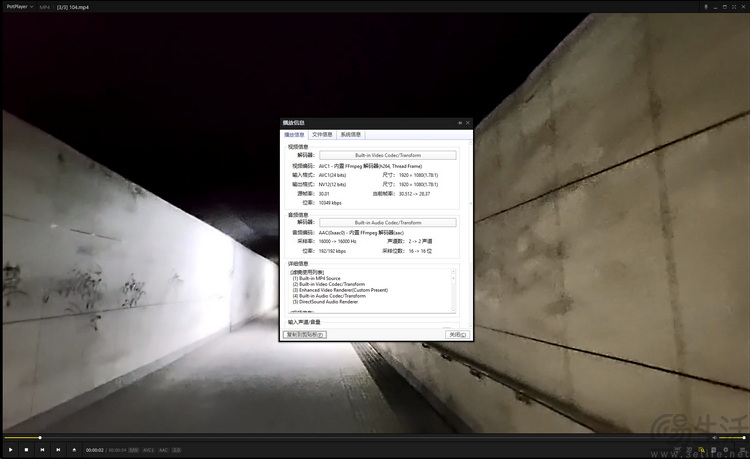Switch to the 系统信息 tab
Screen dimensions: 750x459
click(x=351, y=134)
